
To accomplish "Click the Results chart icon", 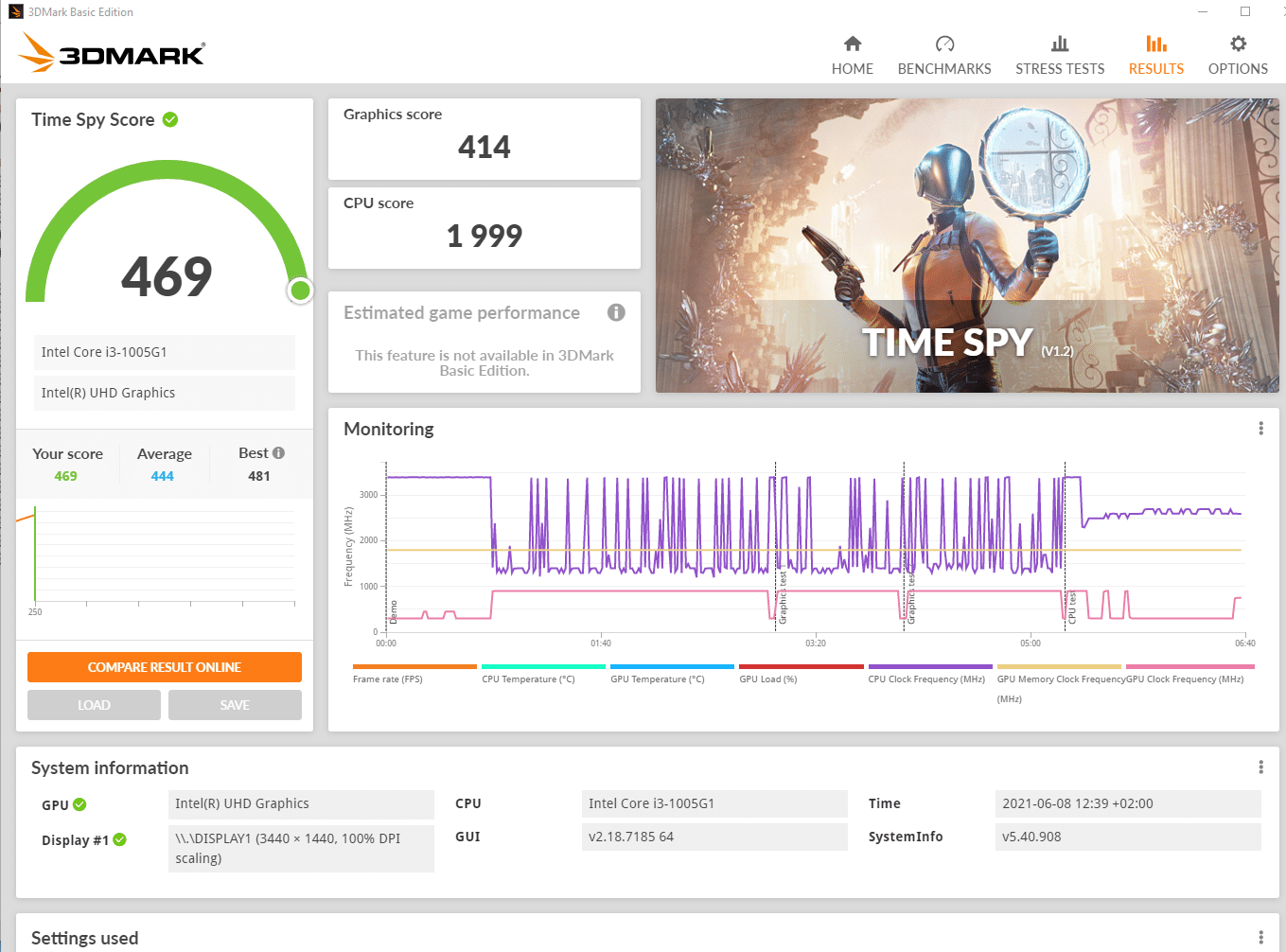I will (x=1156, y=44).
